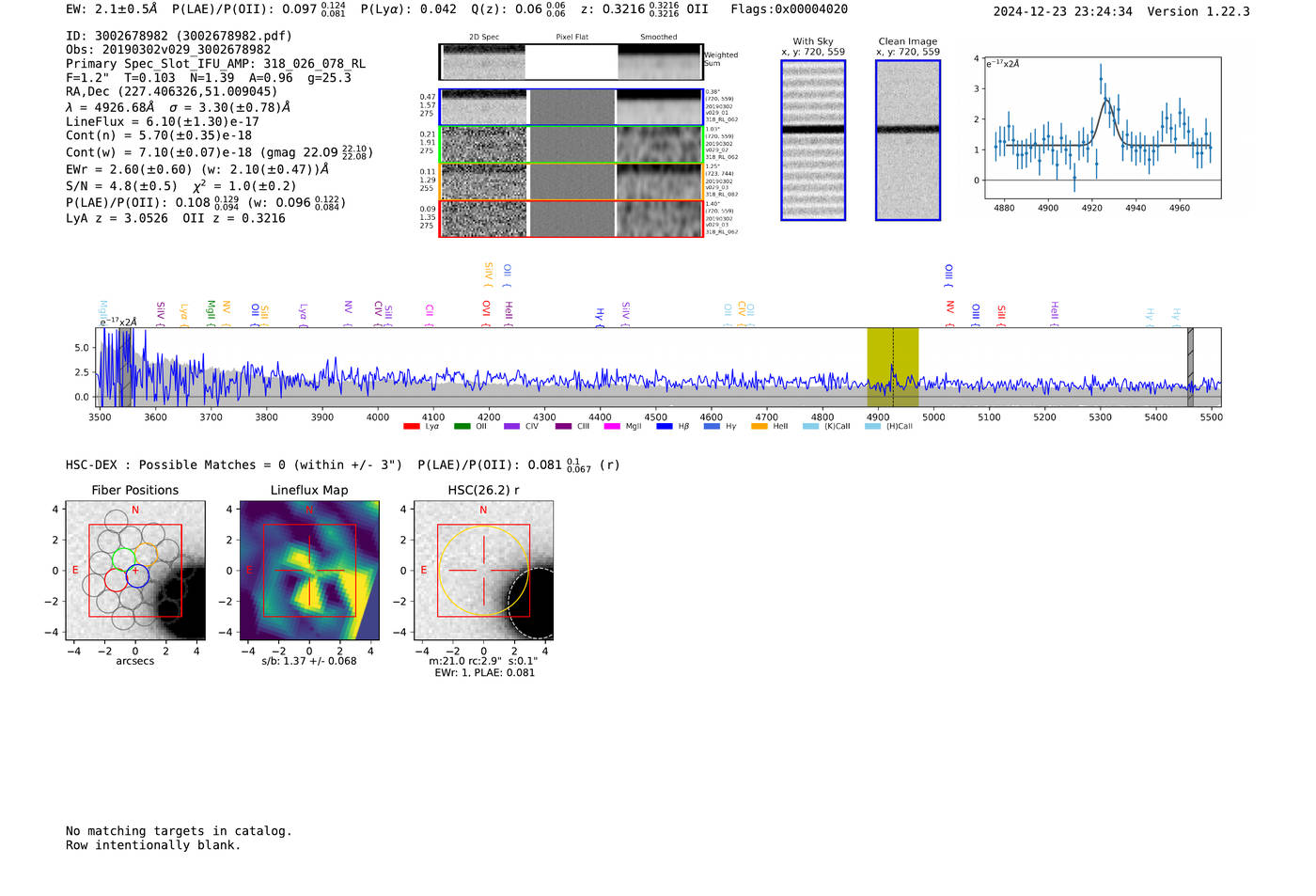This screenshot has height=896, width=1316.
Task: Click the Cont(w) gmag 22.09 line
Action: pos(219,151)
